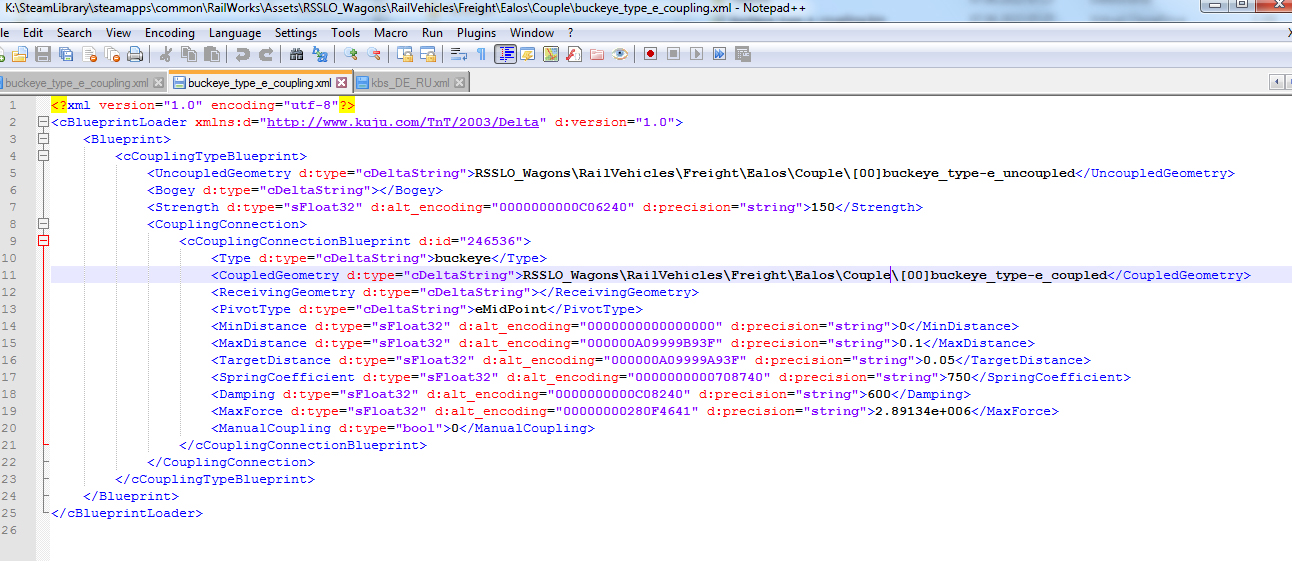Close the first inactive buckeye tab with its X

(x=159, y=83)
